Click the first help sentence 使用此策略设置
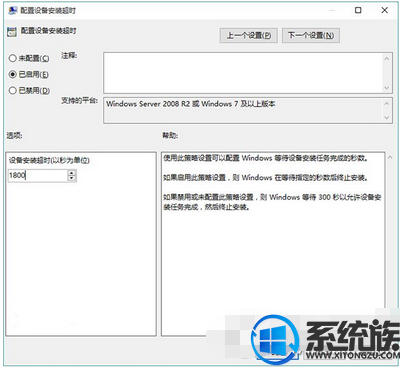 266,158
